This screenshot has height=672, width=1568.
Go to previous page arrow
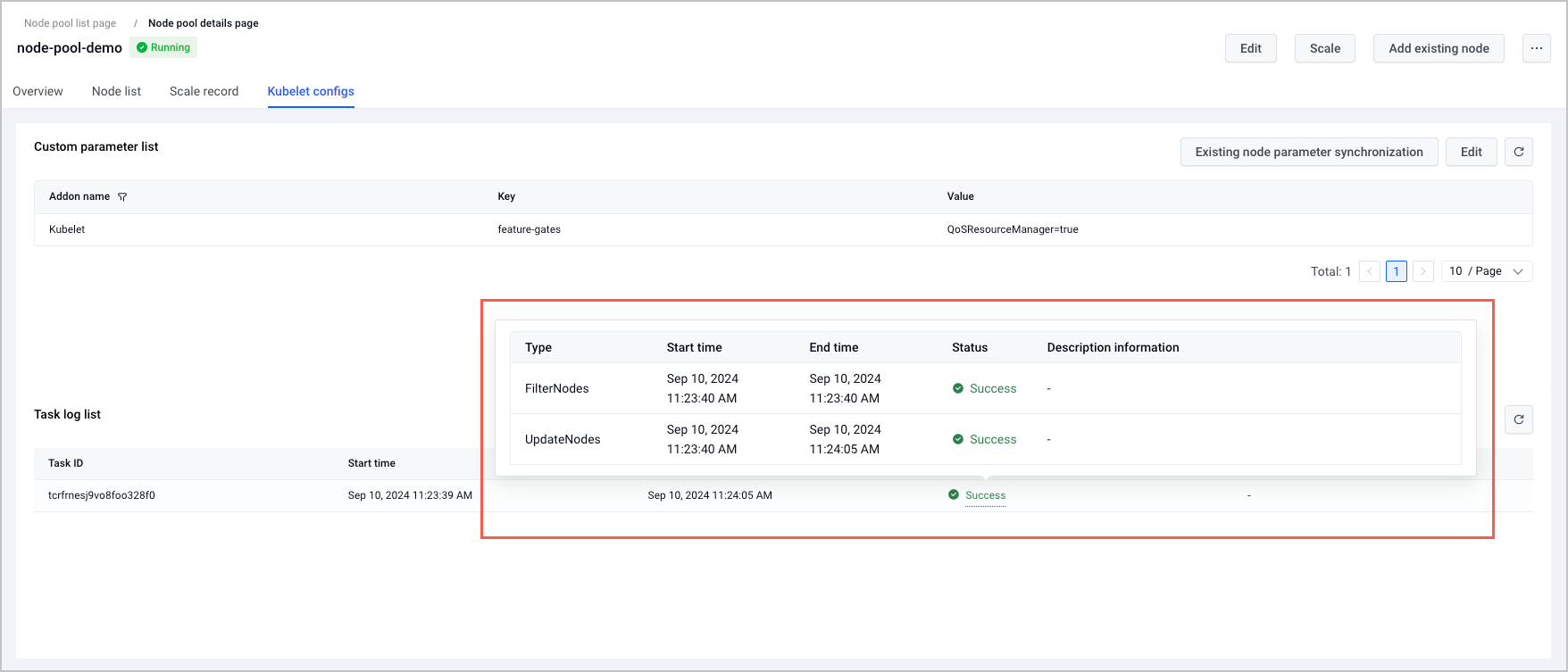[1370, 271]
